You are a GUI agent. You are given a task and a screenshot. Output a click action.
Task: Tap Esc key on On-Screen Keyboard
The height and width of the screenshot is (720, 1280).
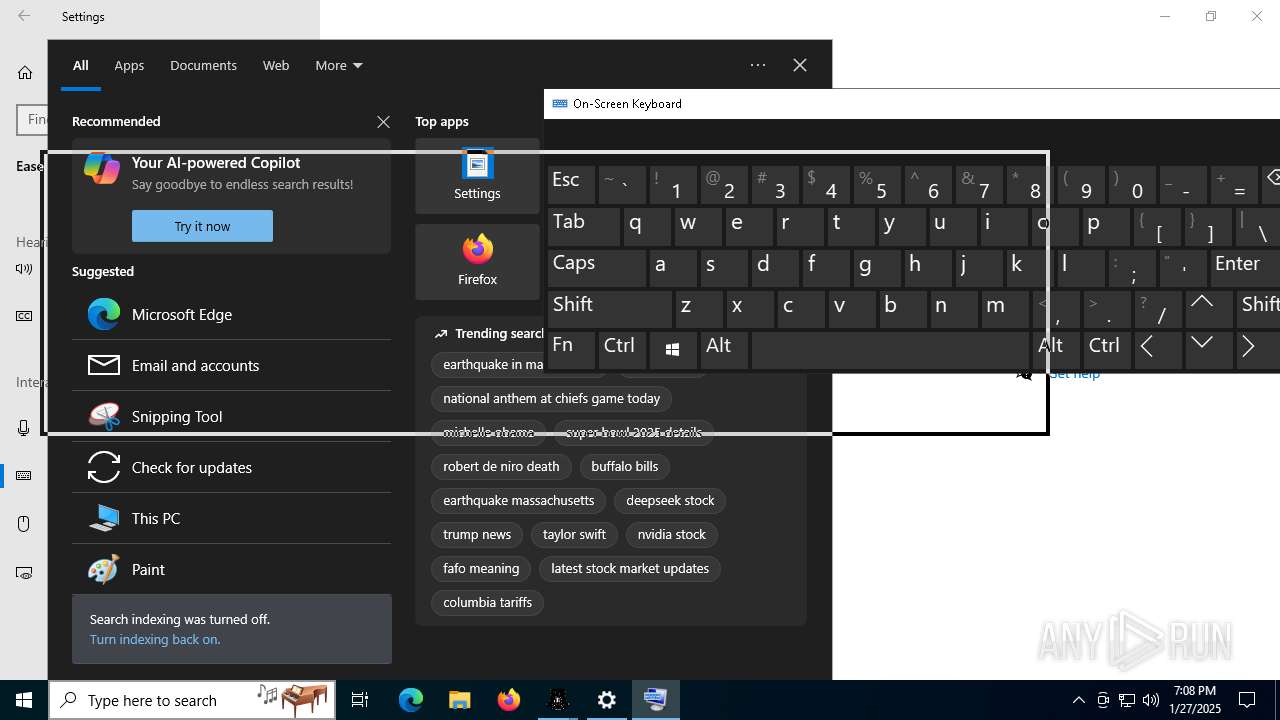coord(571,185)
